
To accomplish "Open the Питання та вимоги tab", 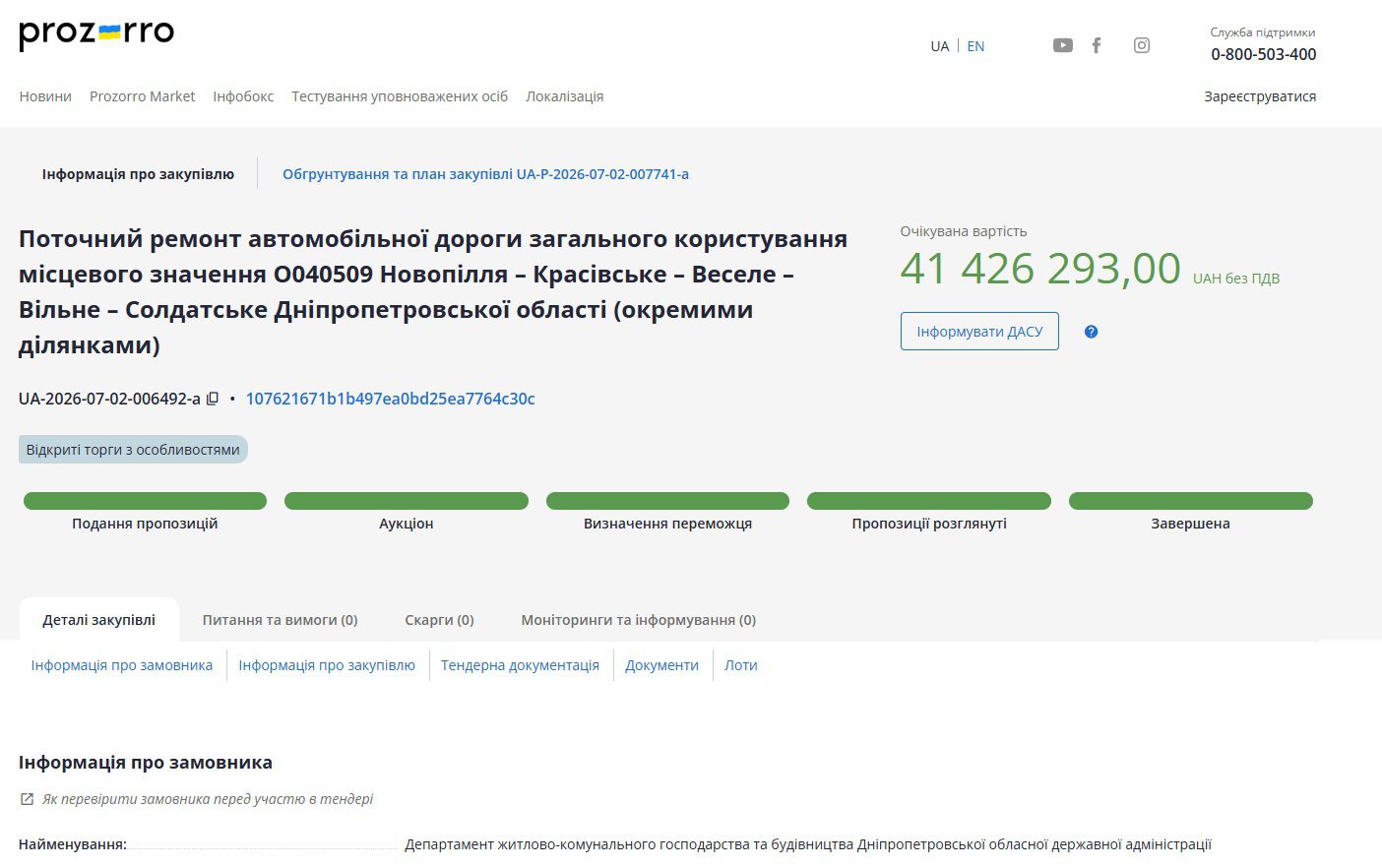I will (x=280, y=620).
